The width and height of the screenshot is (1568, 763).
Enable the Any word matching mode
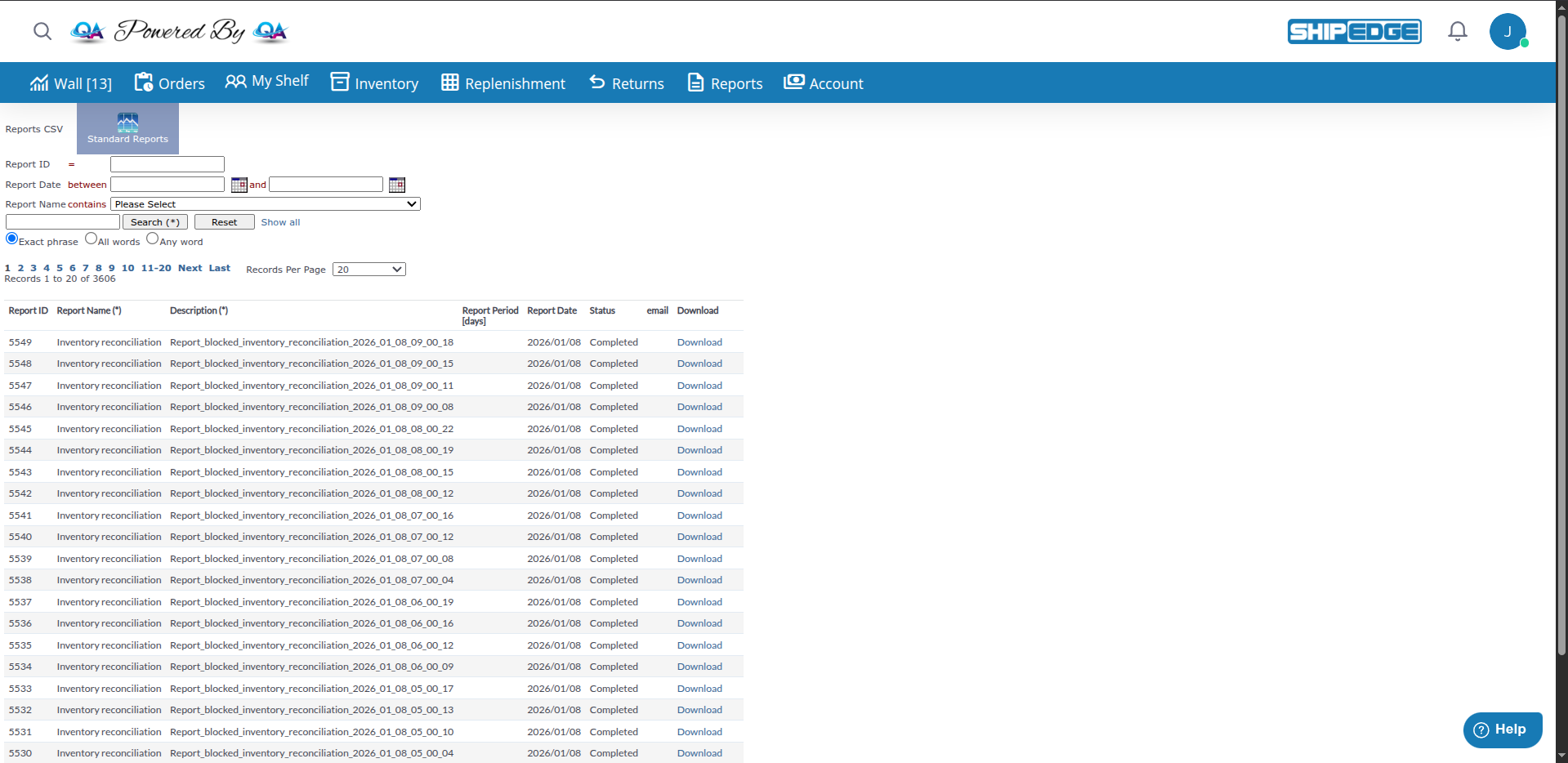tap(152, 238)
